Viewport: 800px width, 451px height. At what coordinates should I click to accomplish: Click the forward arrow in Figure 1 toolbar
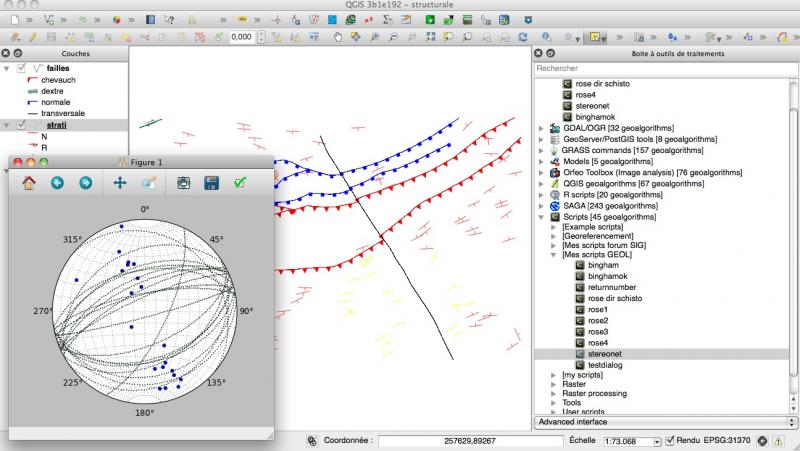pos(85,183)
